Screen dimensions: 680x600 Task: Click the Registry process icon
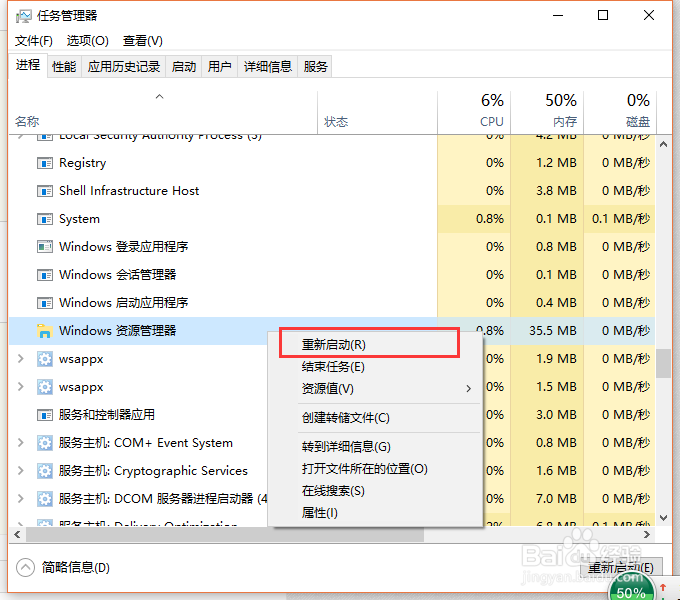coord(45,163)
